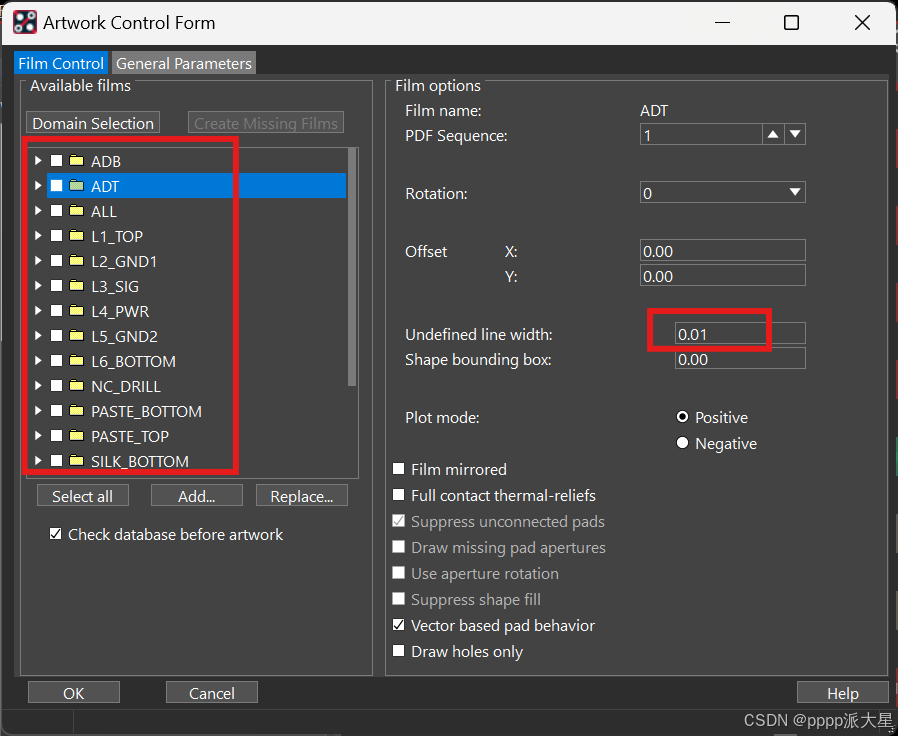Screen dimensions: 898x736
Task: Click the ALL folder icon
Action: 76,211
